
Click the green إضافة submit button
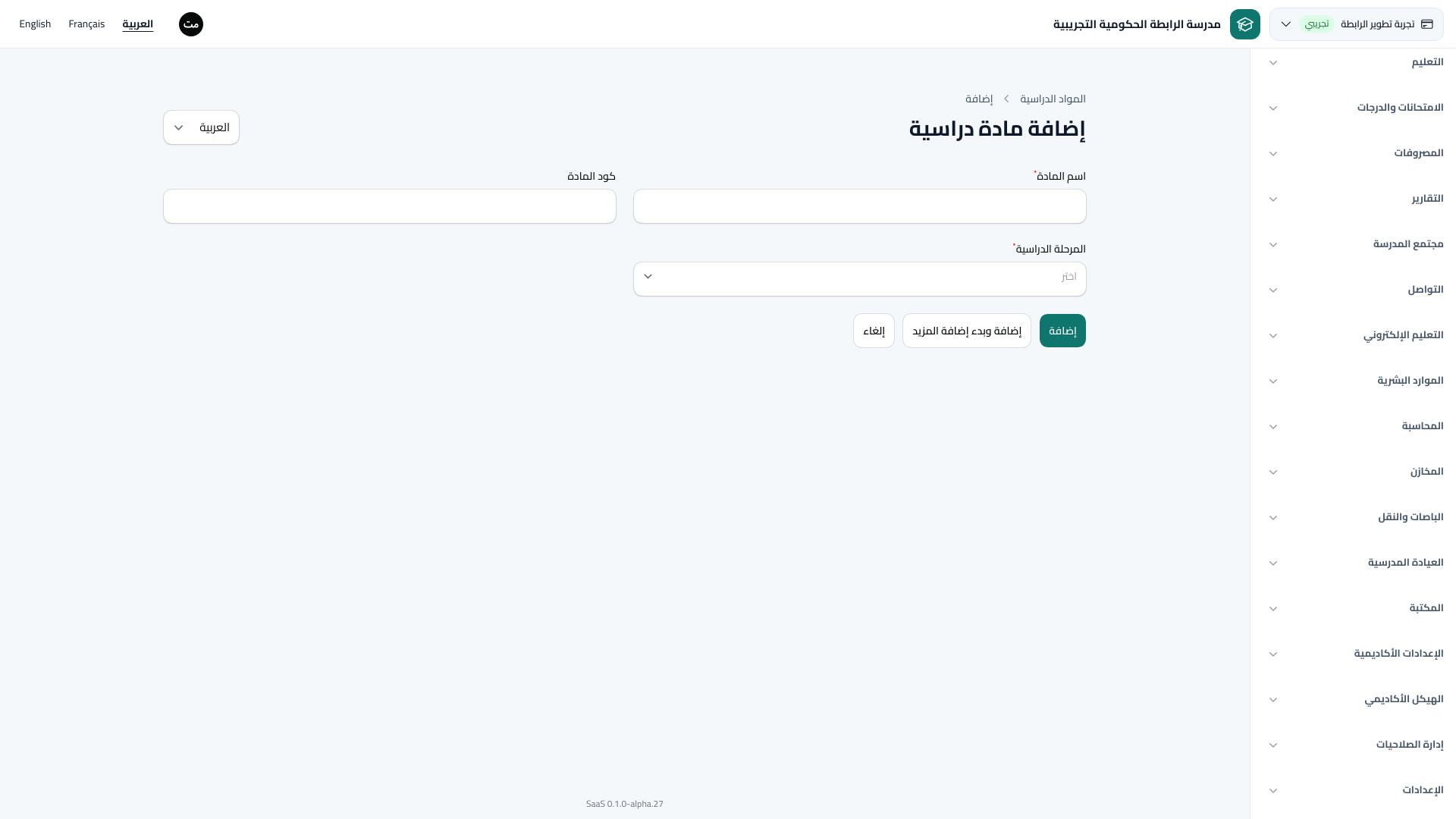coord(1062,331)
